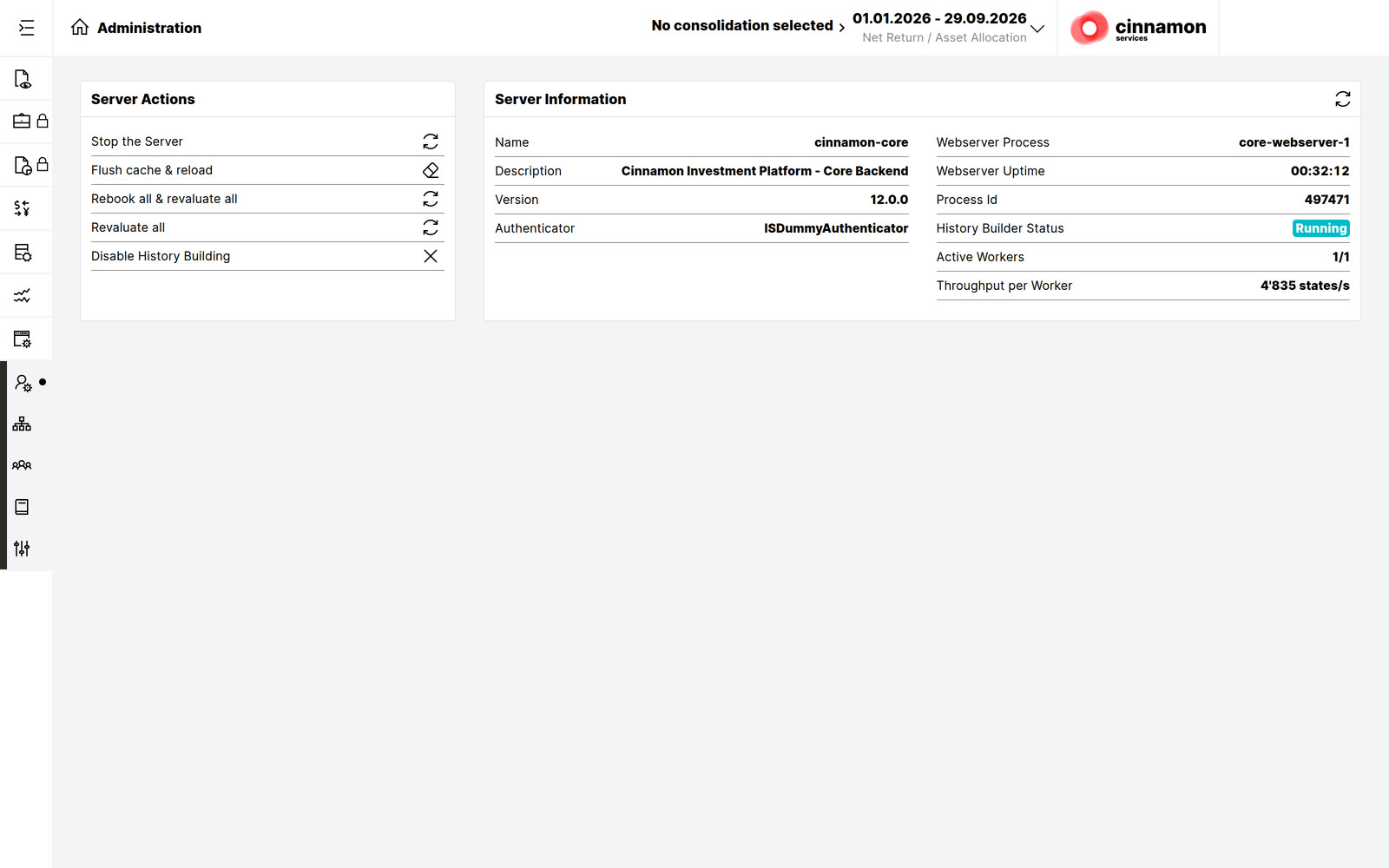
Task: Click the Stop the Server refresh icon
Action: [x=431, y=141]
